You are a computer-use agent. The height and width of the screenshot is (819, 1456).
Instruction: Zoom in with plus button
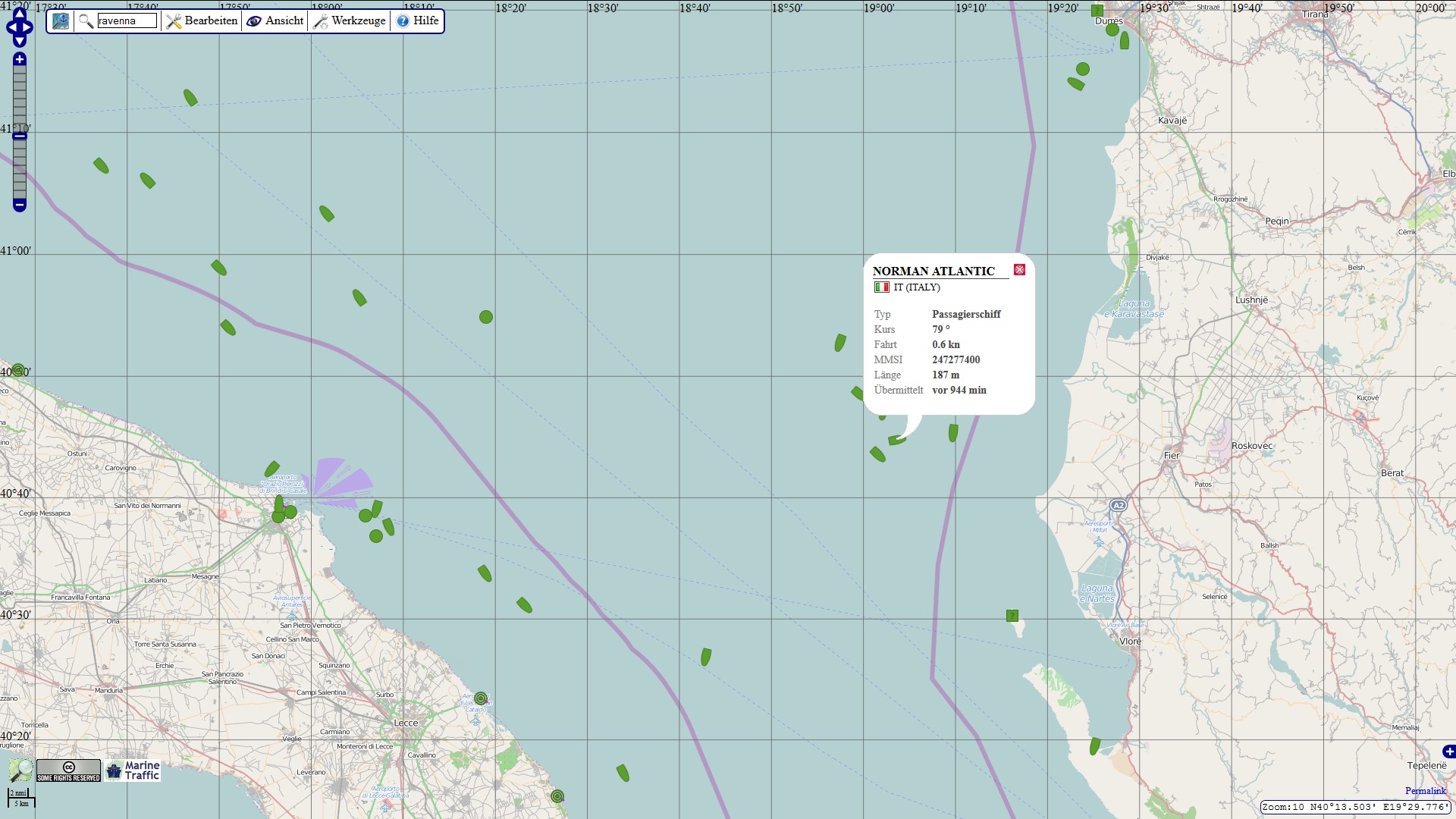(20, 59)
